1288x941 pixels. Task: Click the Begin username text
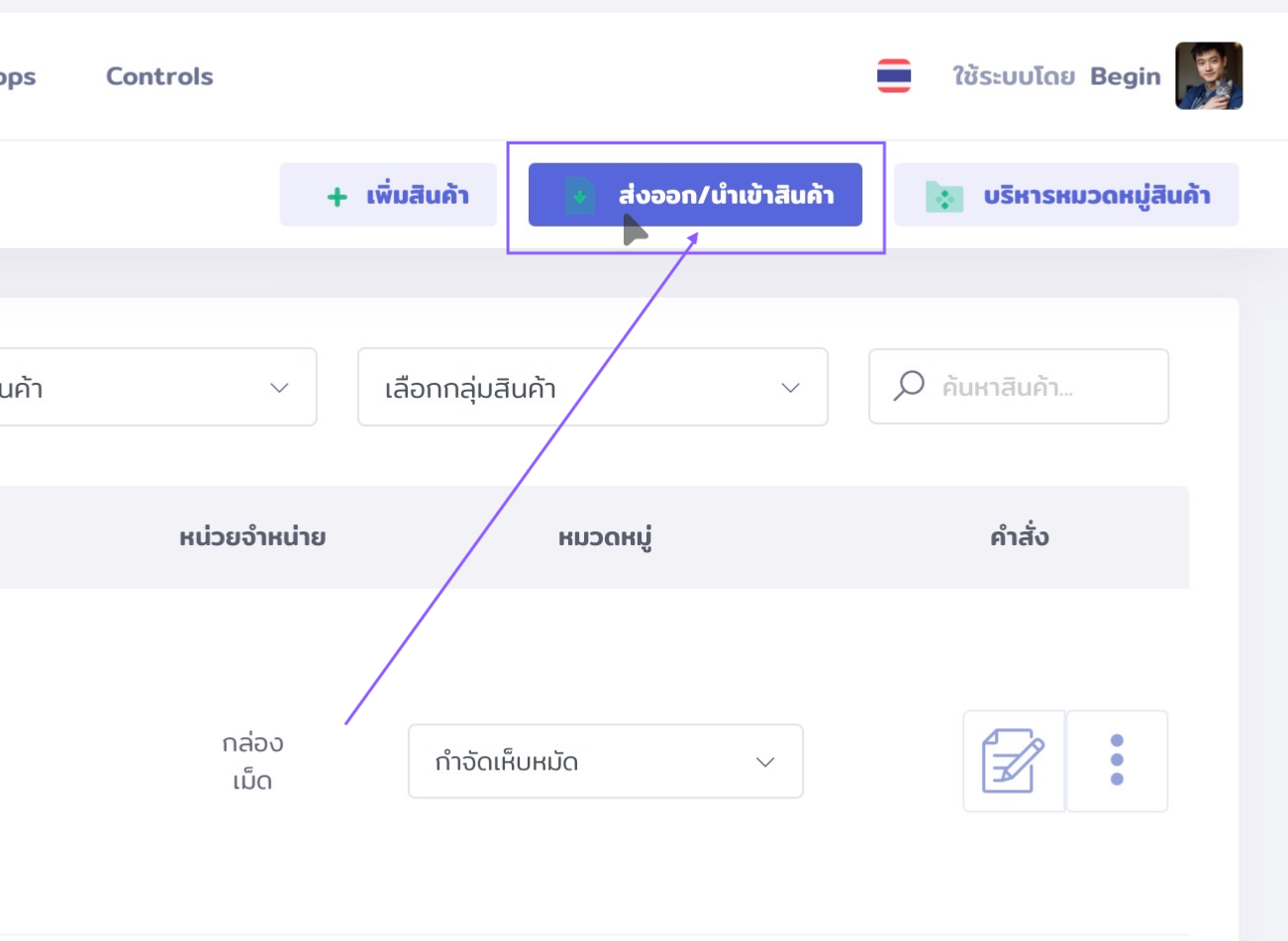pyautogui.click(x=1126, y=75)
